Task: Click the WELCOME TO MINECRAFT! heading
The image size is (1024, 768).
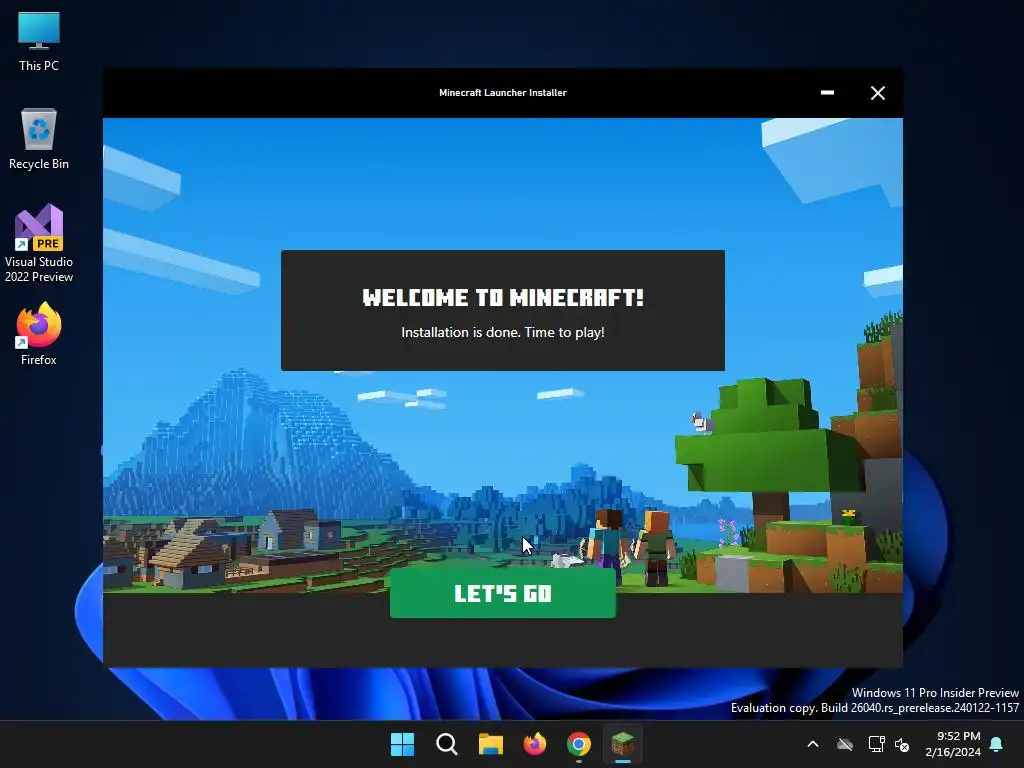Action: [x=503, y=298]
